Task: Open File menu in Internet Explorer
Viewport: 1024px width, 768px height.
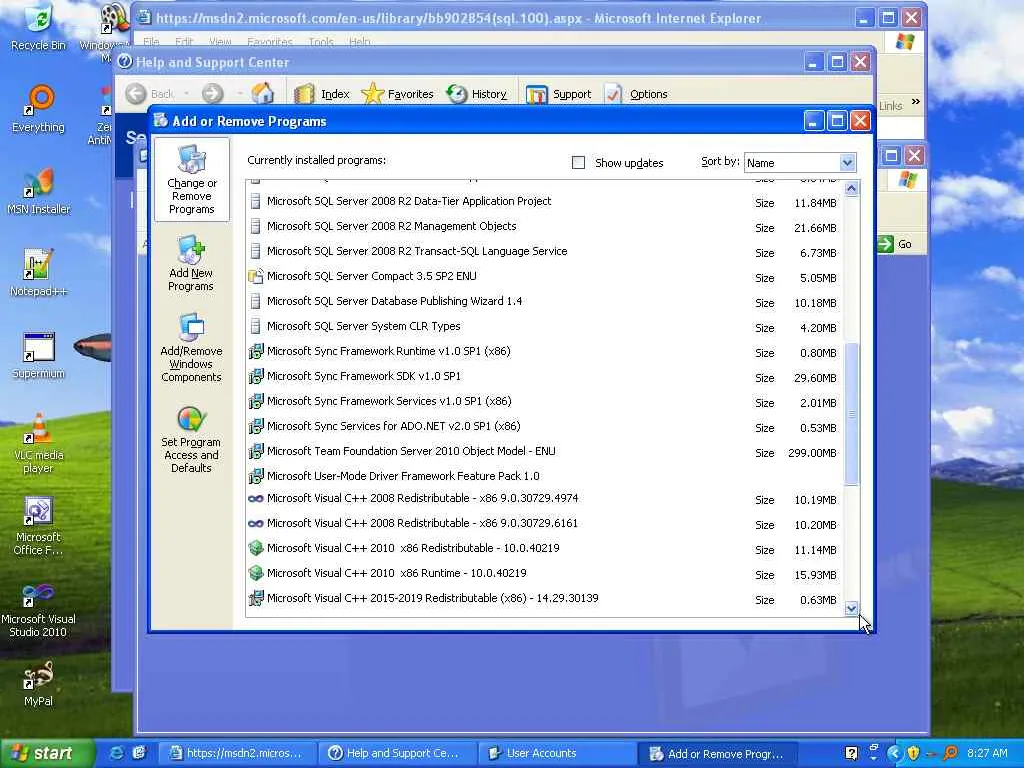Action: click(151, 42)
